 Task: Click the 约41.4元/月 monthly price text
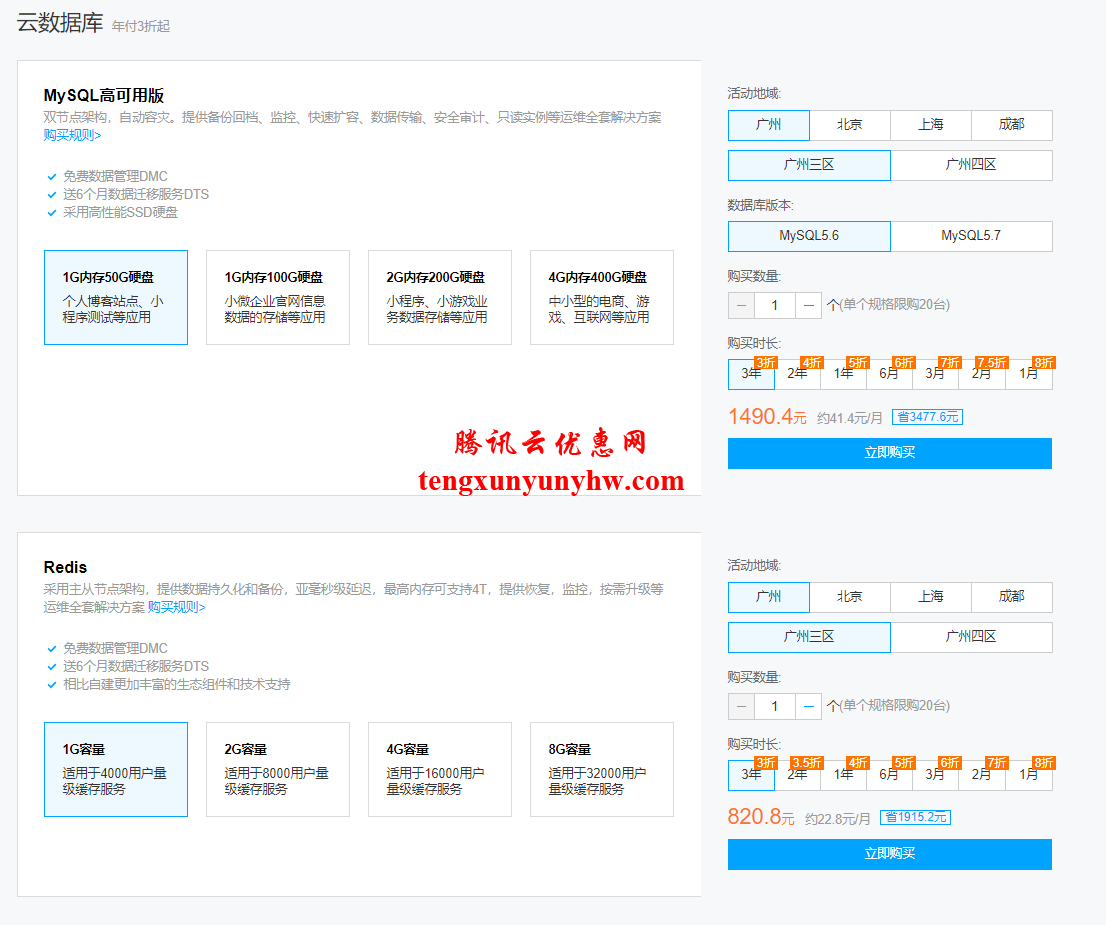849,418
